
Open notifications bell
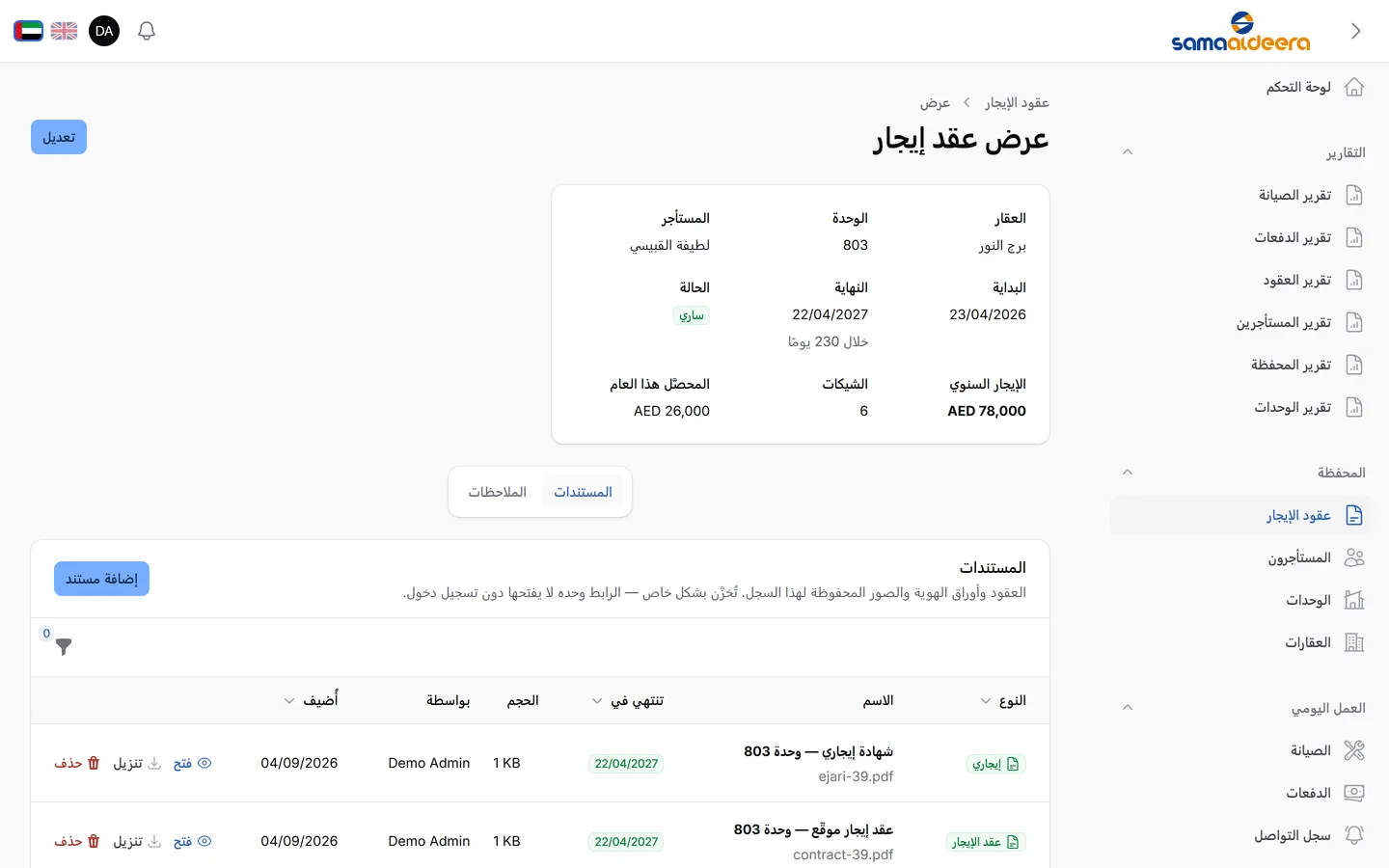pos(147,31)
